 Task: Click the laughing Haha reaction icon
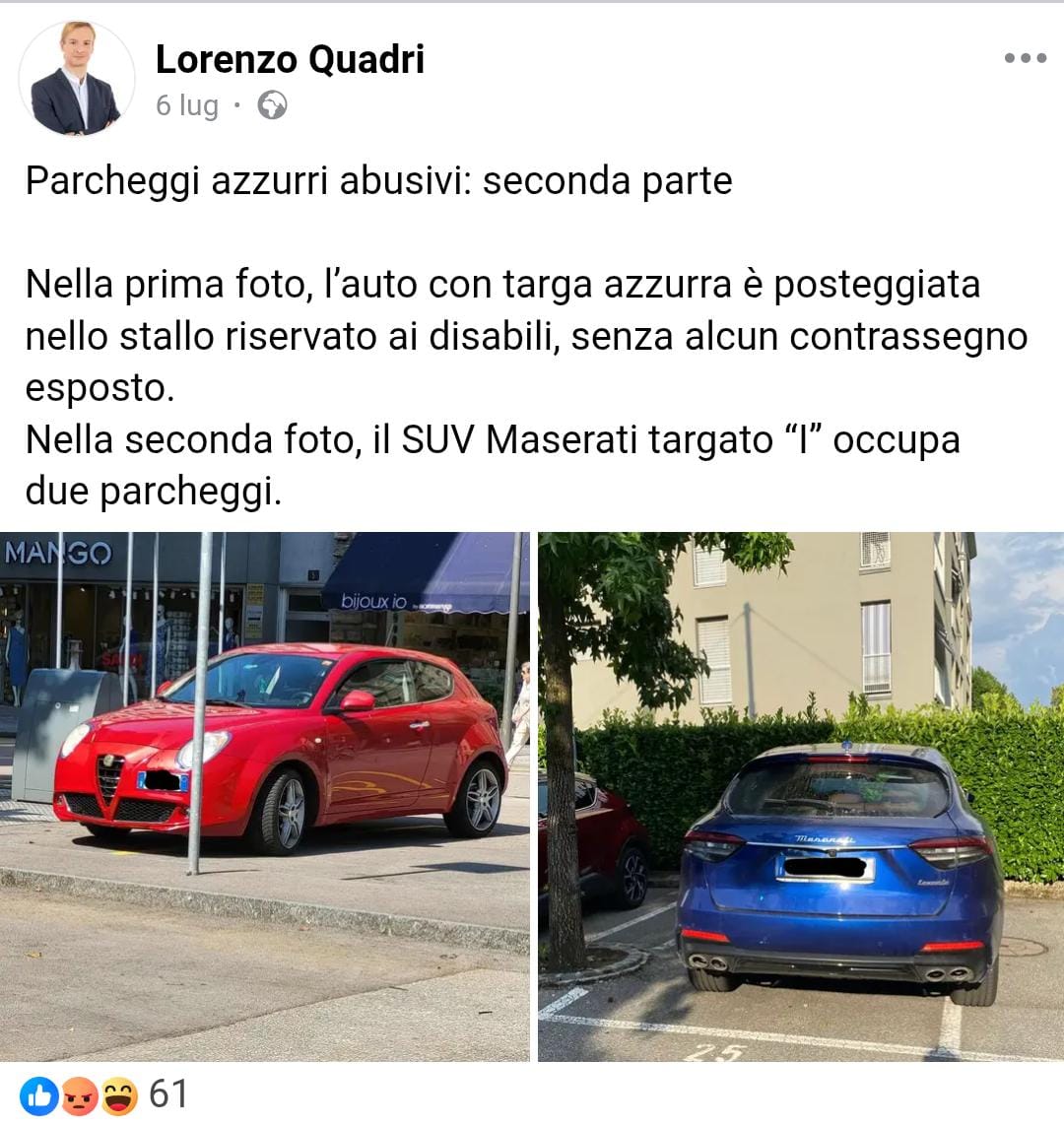pyautogui.click(x=118, y=1095)
